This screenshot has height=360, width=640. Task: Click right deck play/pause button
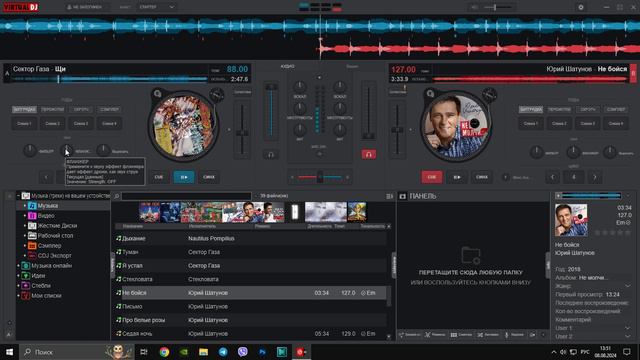coord(457,177)
